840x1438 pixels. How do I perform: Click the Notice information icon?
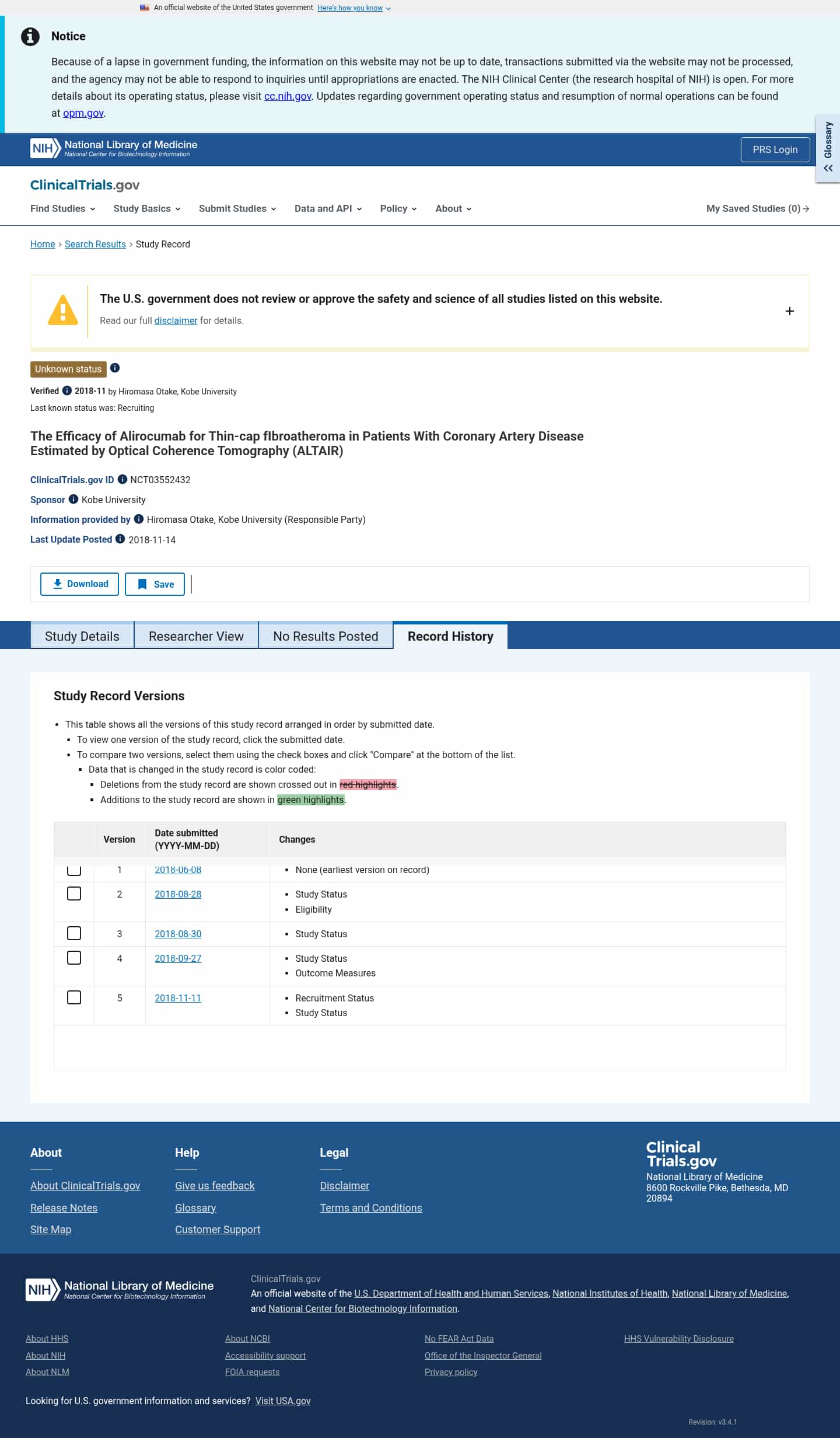[30, 37]
